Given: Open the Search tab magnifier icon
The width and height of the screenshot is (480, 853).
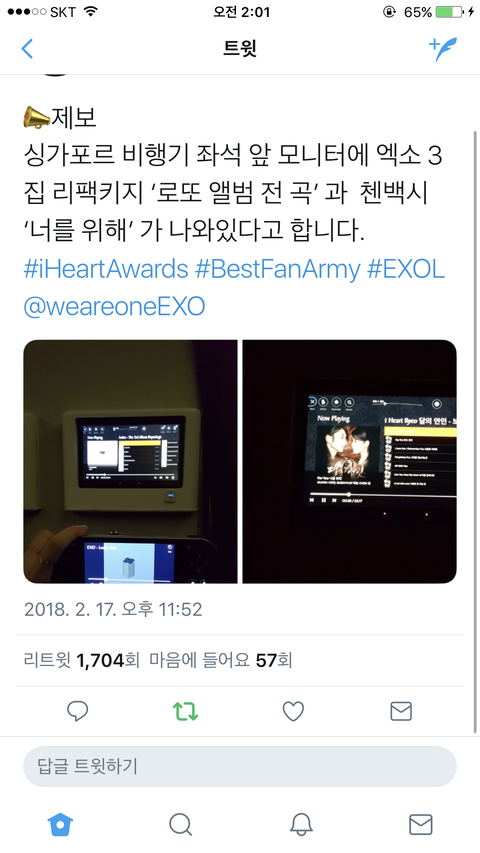Looking at the screenshot, I should [180, 824].
